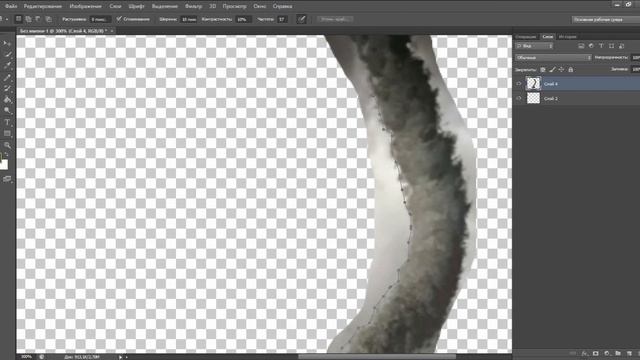Click the background color white swatch
The height and width of the screenshot is (360, 640).
click(x=4, y=165)
